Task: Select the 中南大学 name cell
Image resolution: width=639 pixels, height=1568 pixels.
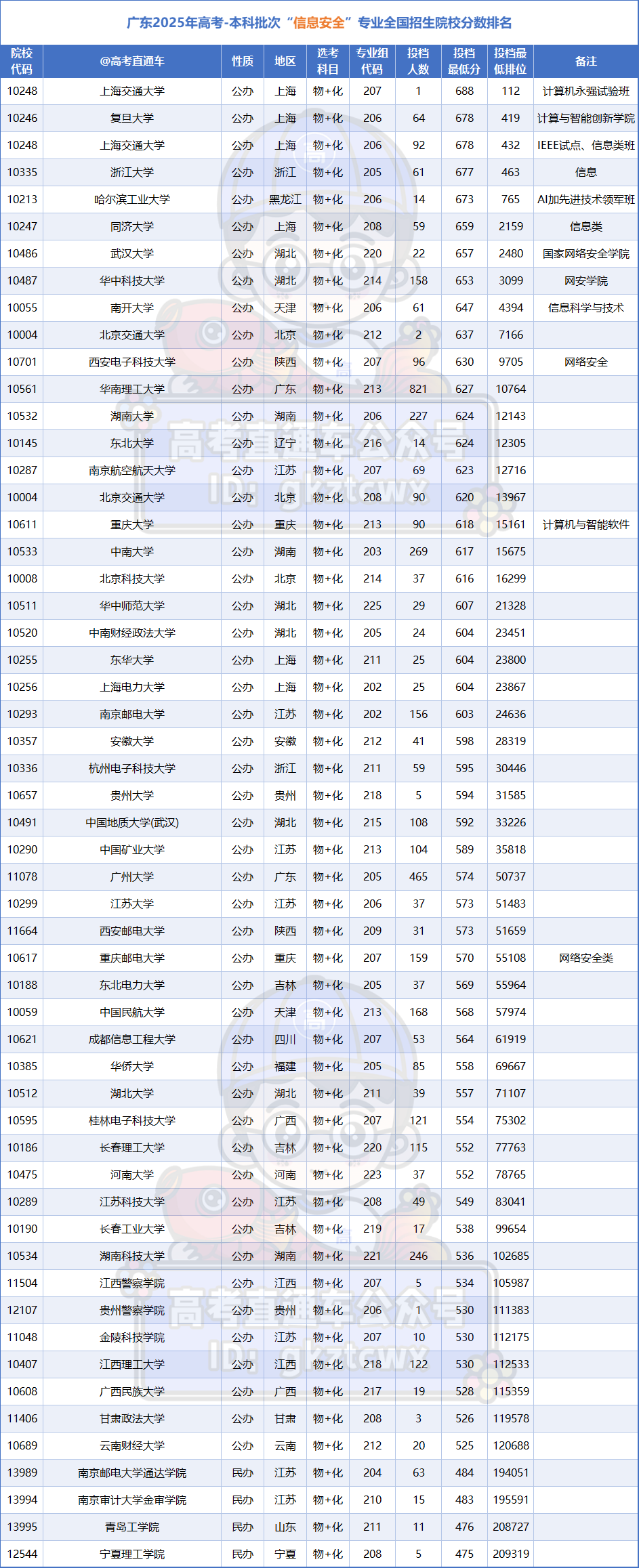Action: tap(132, 551)
